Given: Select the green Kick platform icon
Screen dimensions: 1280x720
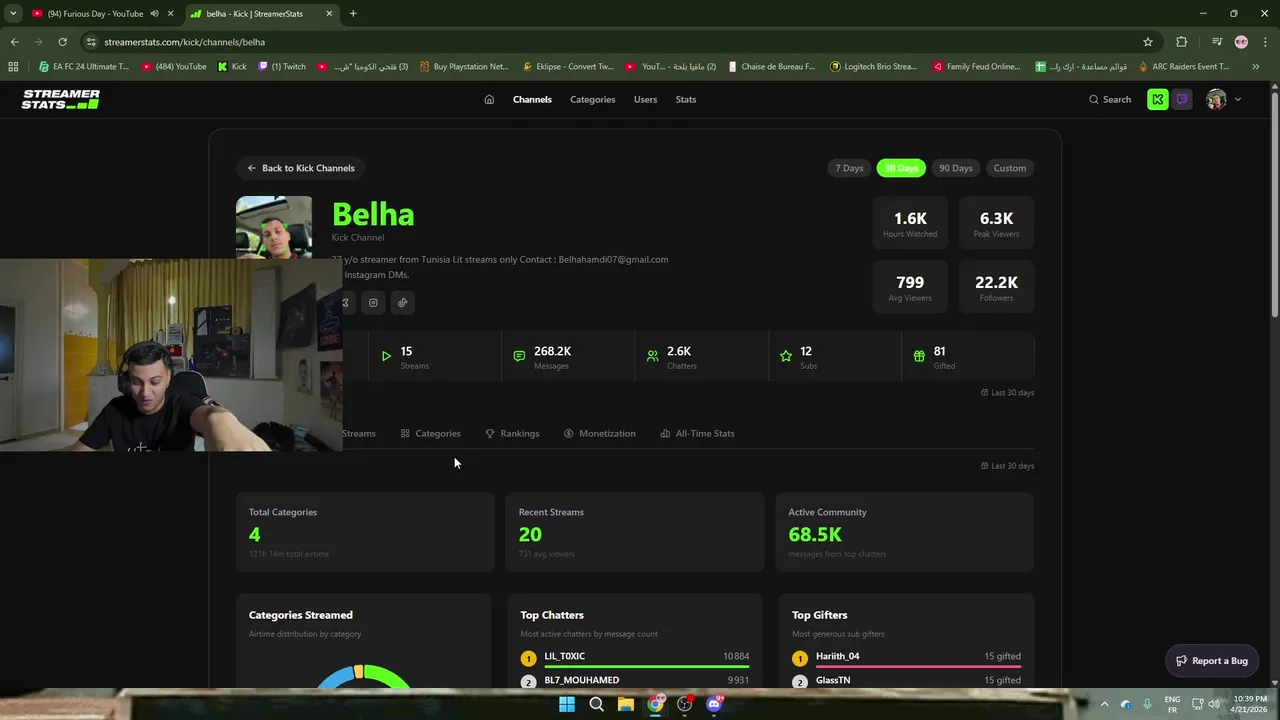Looking at the screenshot, I should pos(1158,99).
